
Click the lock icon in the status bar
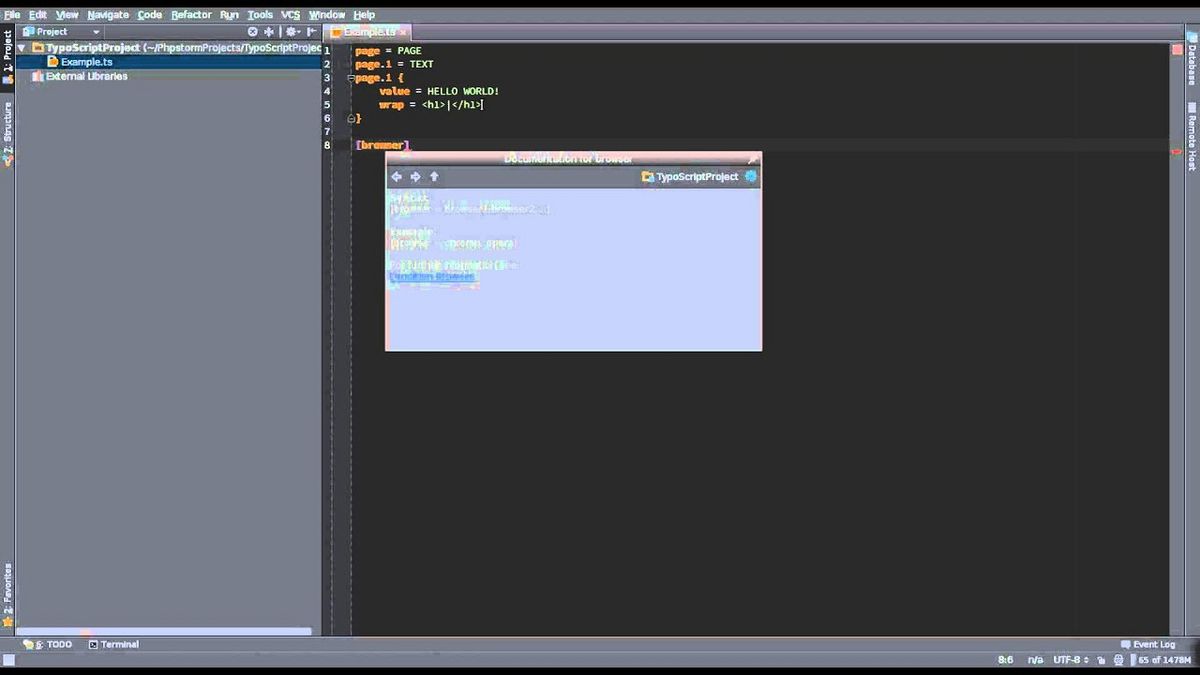pos(1102,659)
